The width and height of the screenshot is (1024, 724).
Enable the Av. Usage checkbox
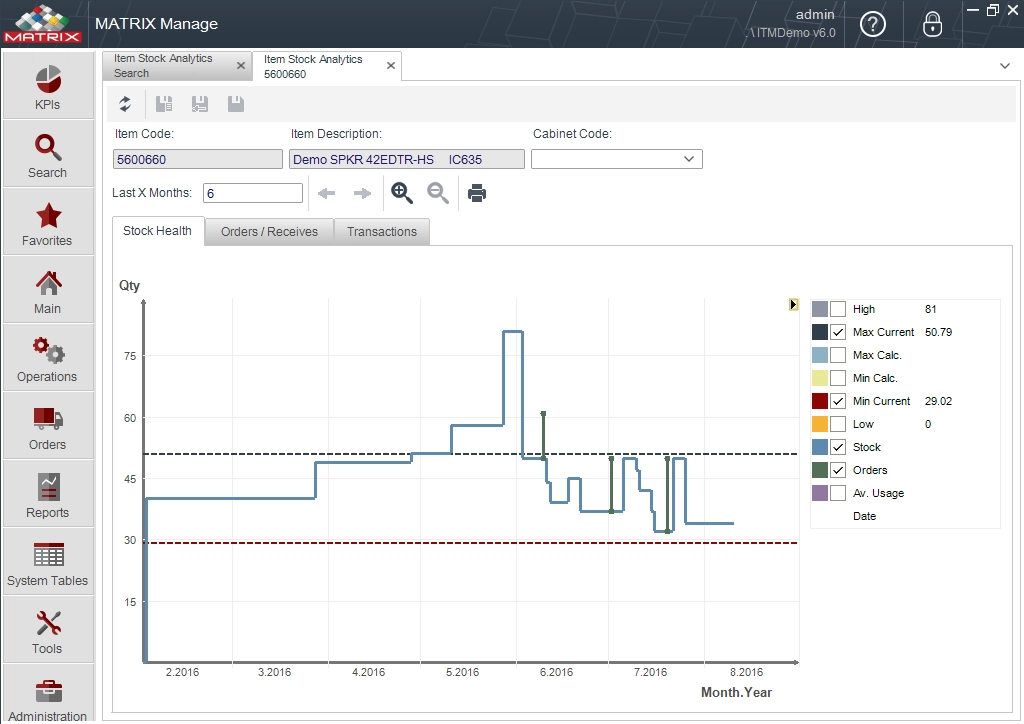click(x=838, y=493)
